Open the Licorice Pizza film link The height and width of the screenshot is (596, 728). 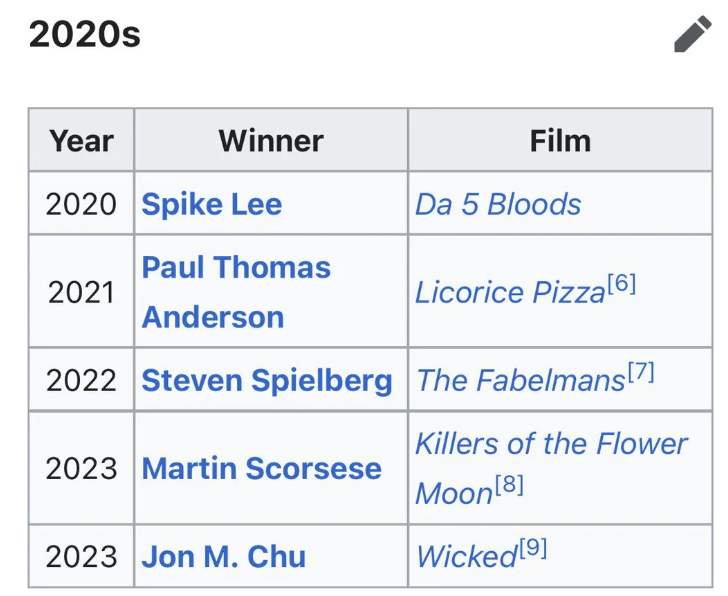pyautogui.click(x=510, y=293)
